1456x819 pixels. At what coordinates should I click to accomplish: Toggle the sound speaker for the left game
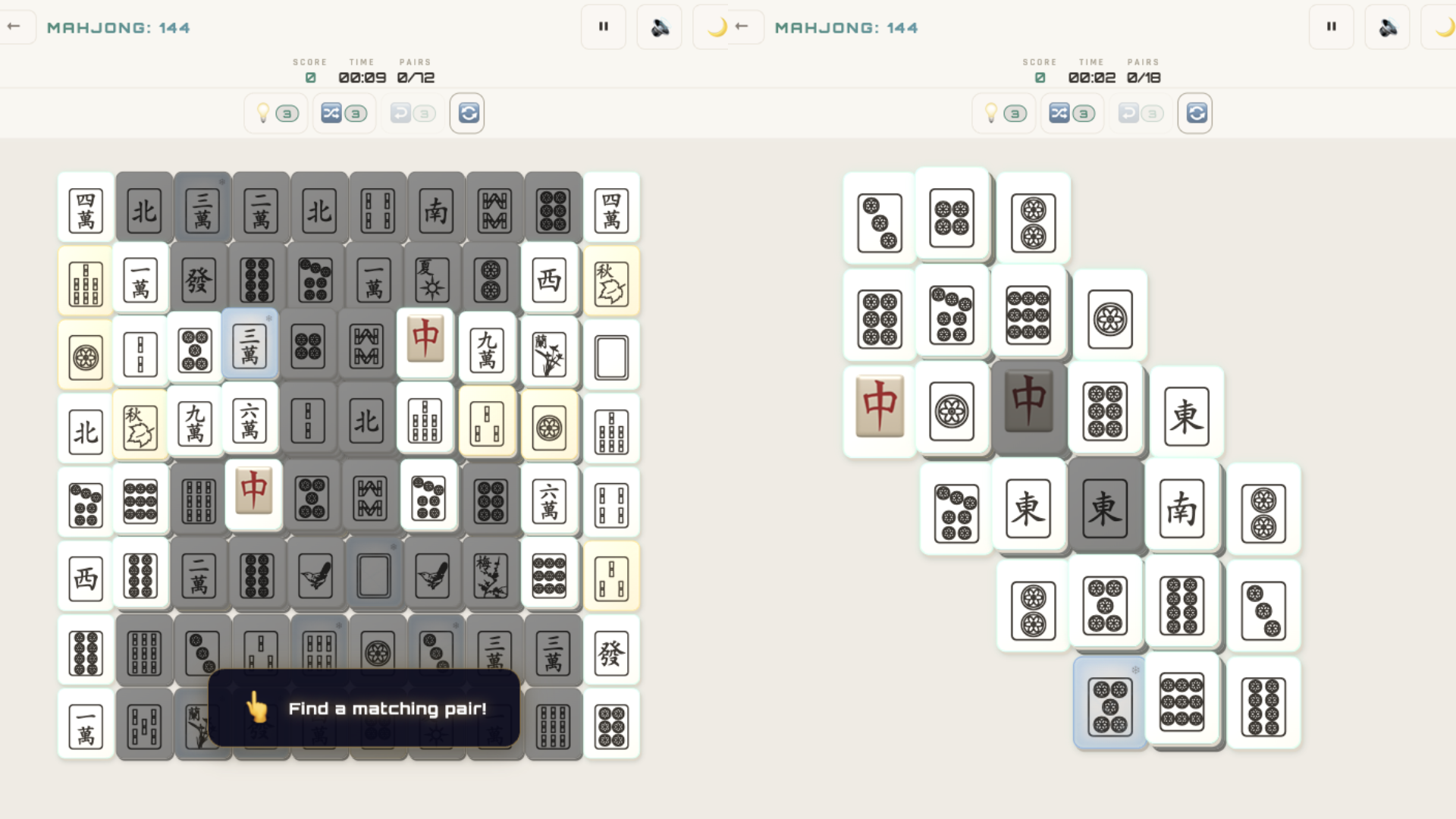[658, 27]
